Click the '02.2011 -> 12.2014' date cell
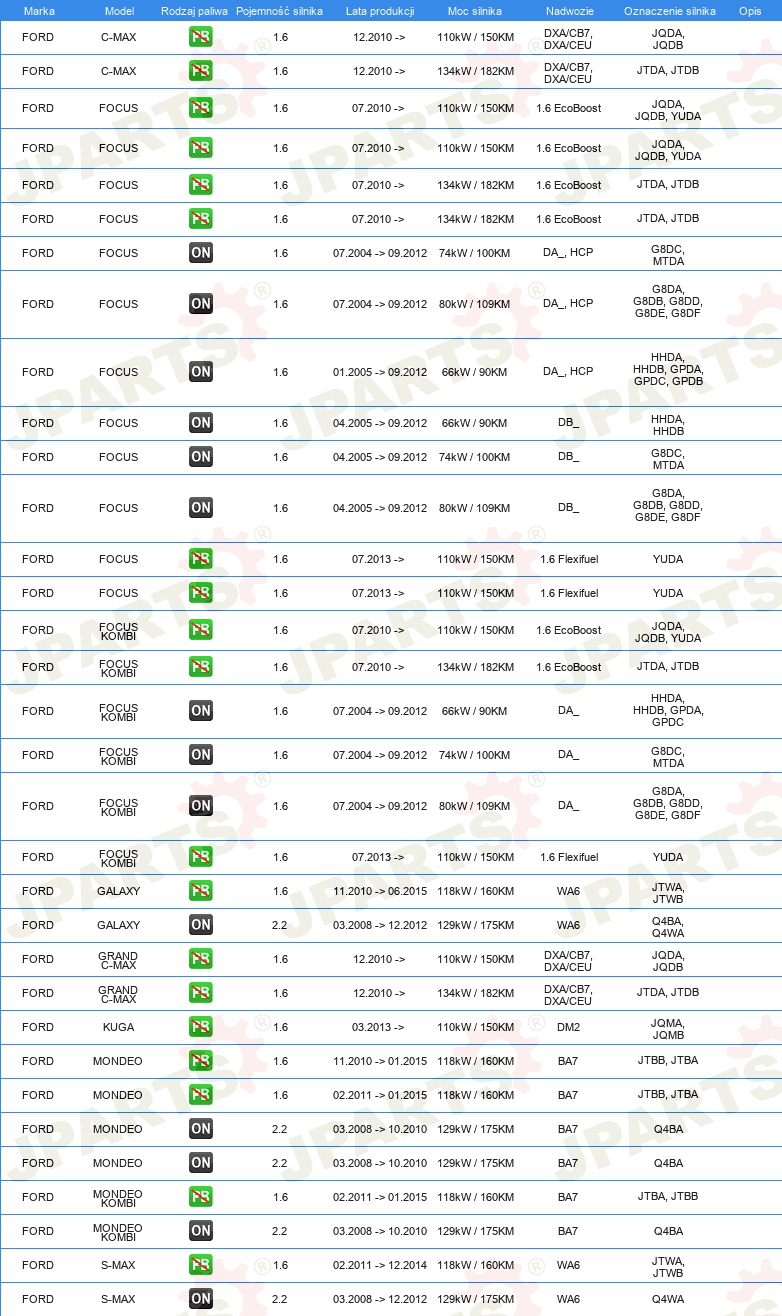Screen dimensions: 782x1316 click(380, 1265)
